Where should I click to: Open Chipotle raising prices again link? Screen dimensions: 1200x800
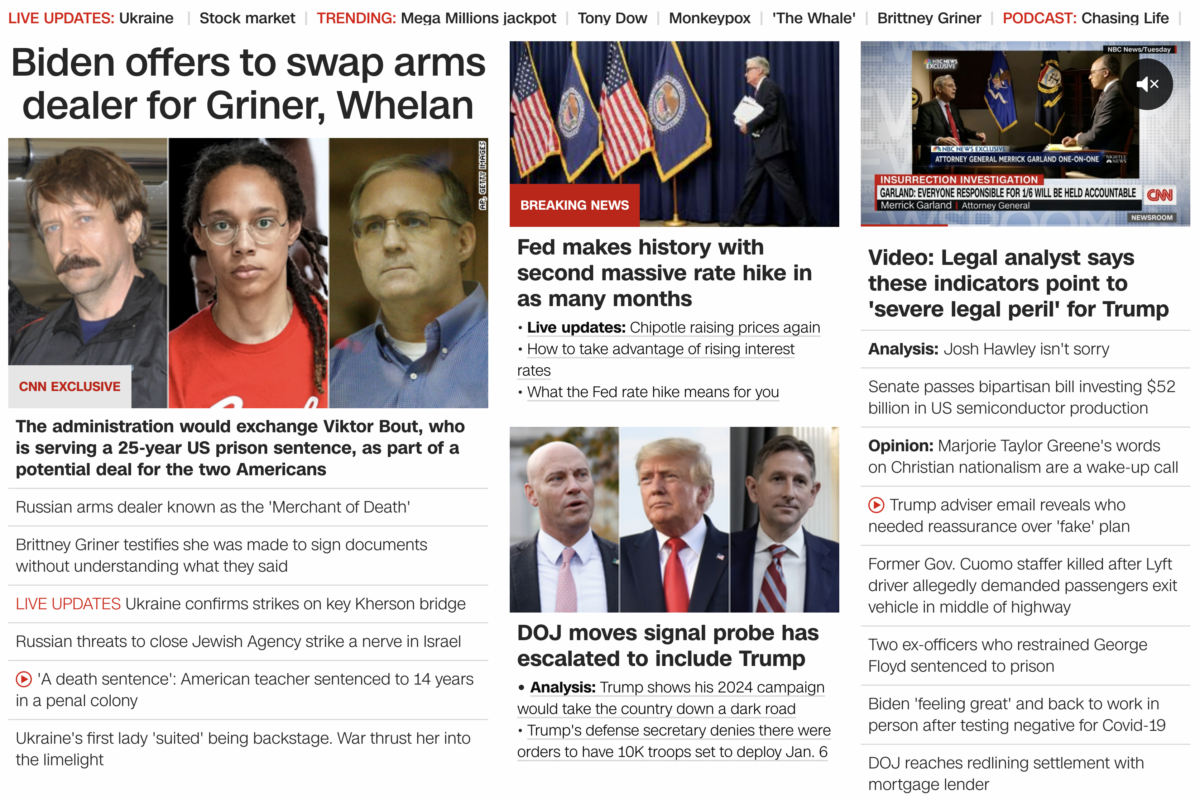click(x=725, y=327)
